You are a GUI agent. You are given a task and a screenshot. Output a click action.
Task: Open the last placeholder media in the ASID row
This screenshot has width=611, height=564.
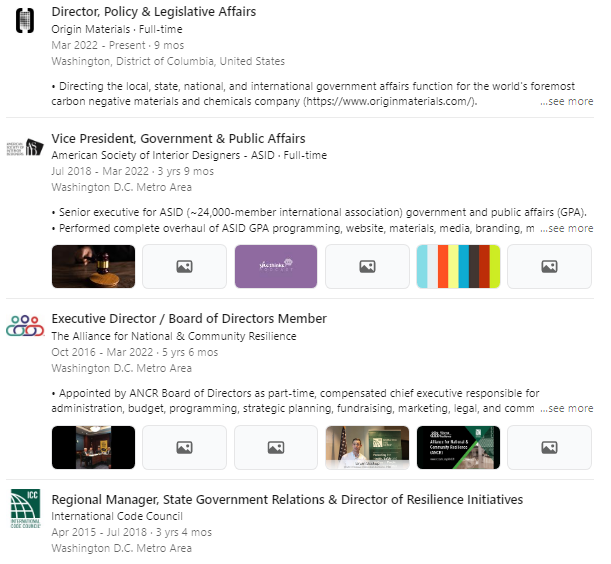549,267
